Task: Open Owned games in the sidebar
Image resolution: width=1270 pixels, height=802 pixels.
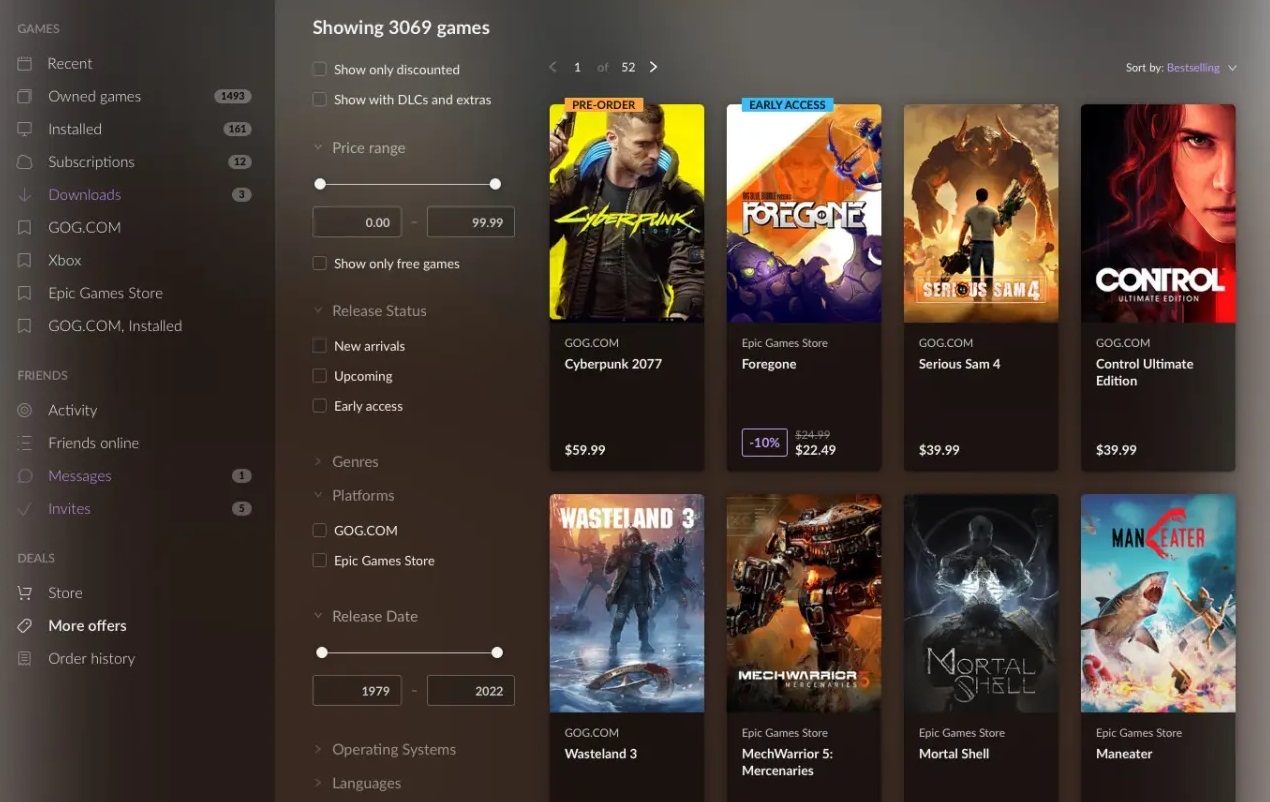Action: tap(95, 96)
